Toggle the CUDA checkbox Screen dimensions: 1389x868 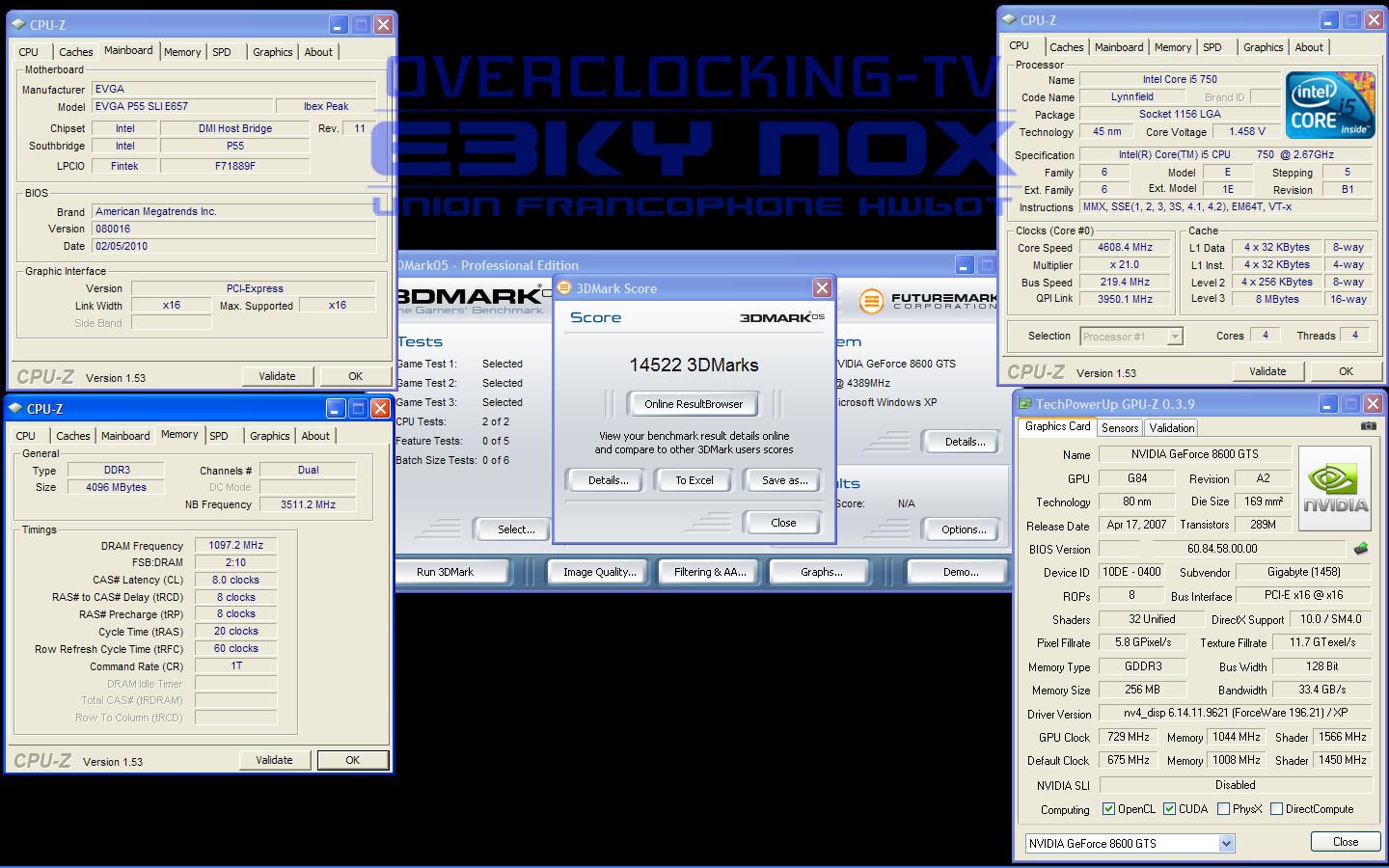[x=1169, y=809]
